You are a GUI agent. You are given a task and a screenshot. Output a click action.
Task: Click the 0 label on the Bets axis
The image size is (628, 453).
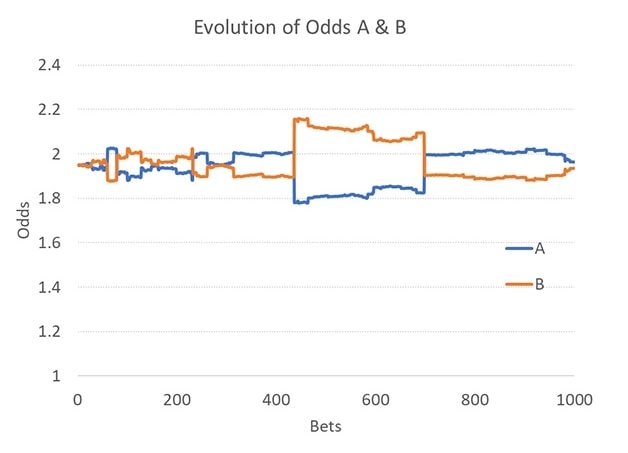click(x=78, y=400)
